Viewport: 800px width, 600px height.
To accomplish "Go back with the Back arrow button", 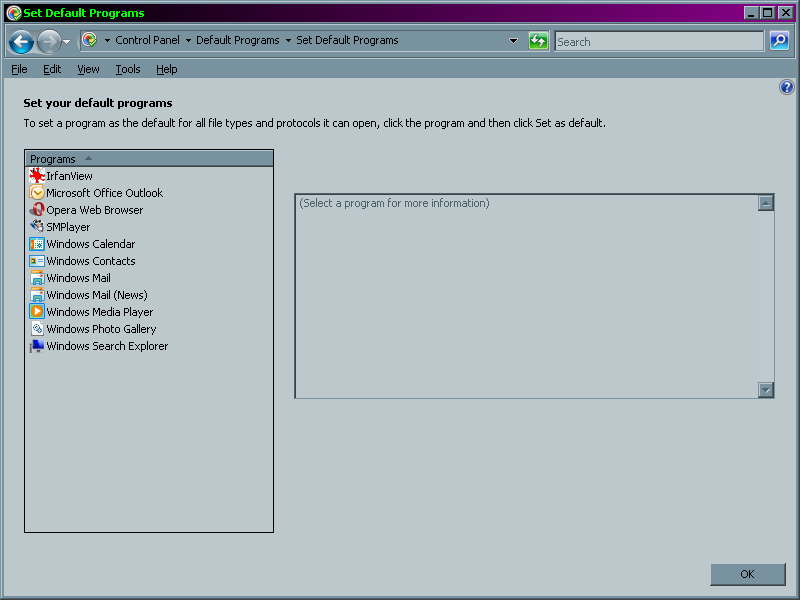I will [21, 41].
